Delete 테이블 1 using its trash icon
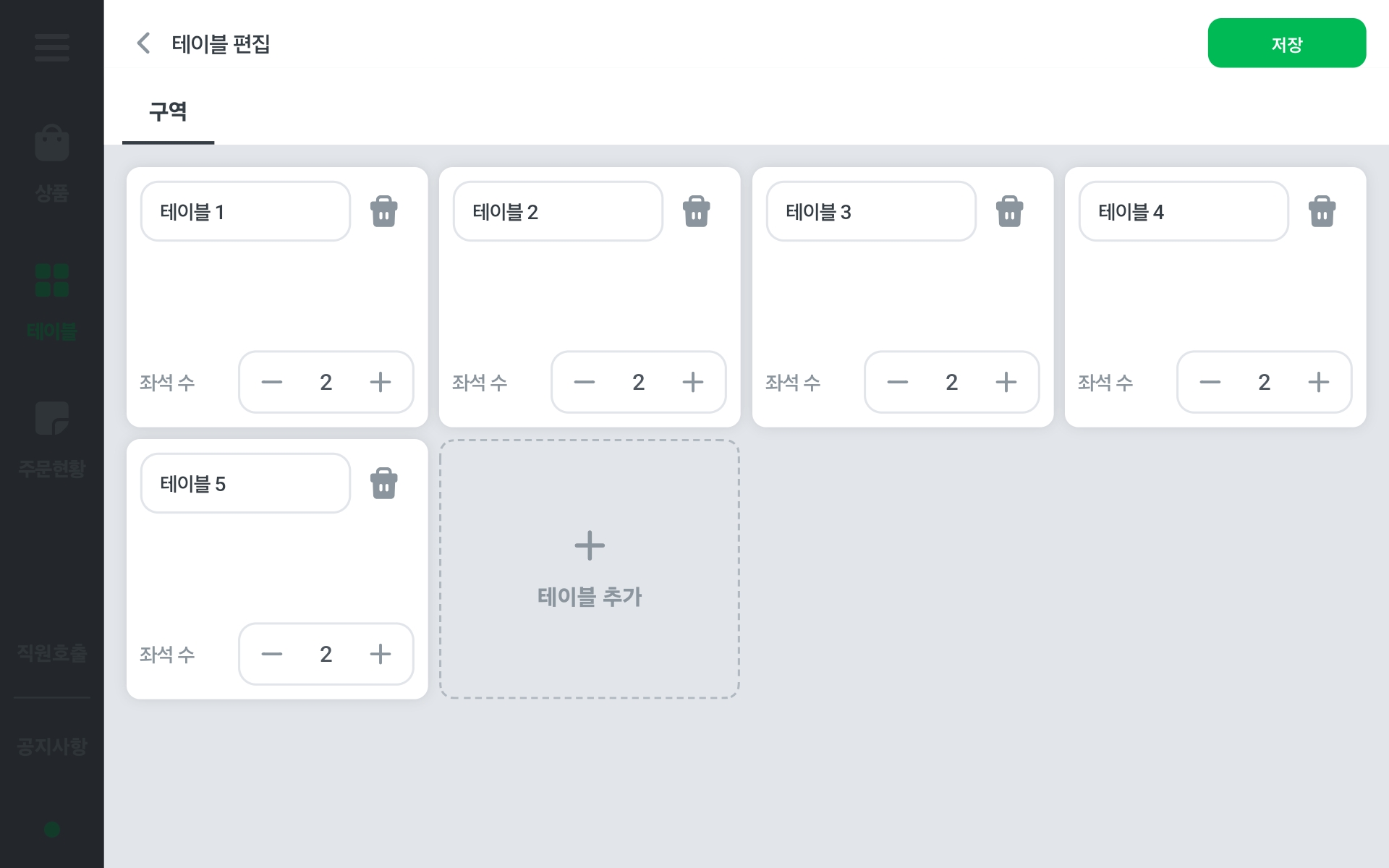This screenshot has width=1389, height=868. tap(383, 211)
